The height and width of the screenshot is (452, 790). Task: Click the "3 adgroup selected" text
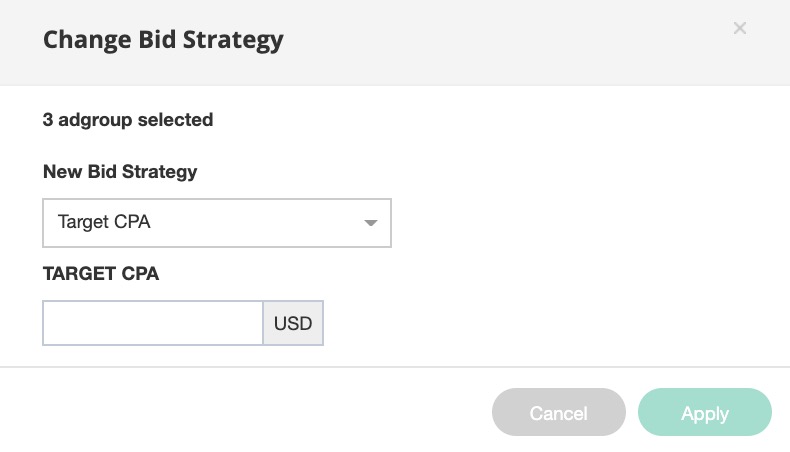pos(128,120)
